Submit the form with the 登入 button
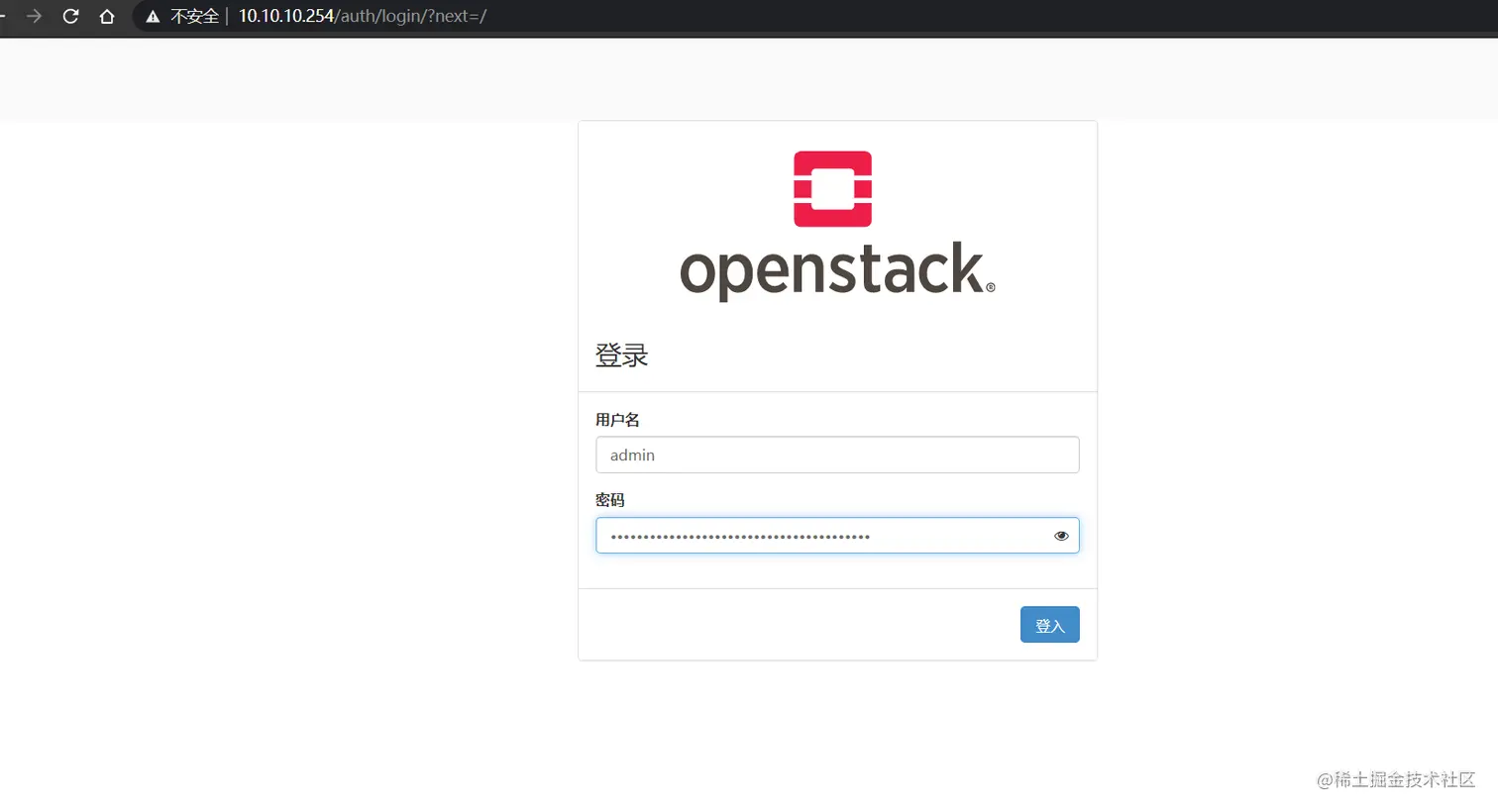The image size is (1498, 812). point(1049,625)
